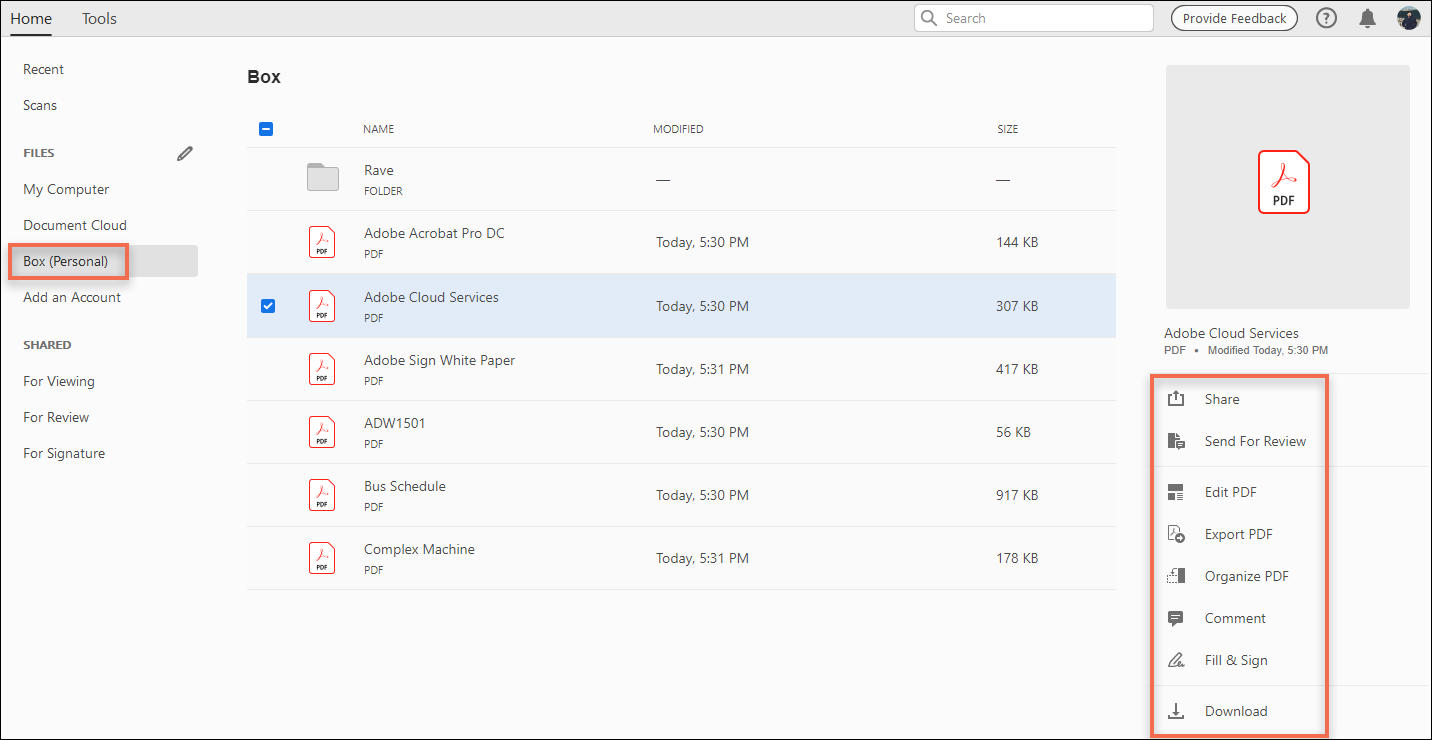1432x740 pixels.
Task: Select the Send For Review icon
Action: click(x=1176, y=440)
